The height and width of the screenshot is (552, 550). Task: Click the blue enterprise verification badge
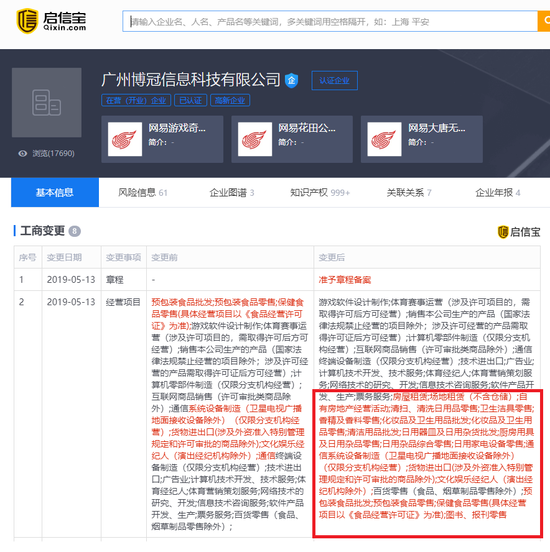[x=292, y=81]
